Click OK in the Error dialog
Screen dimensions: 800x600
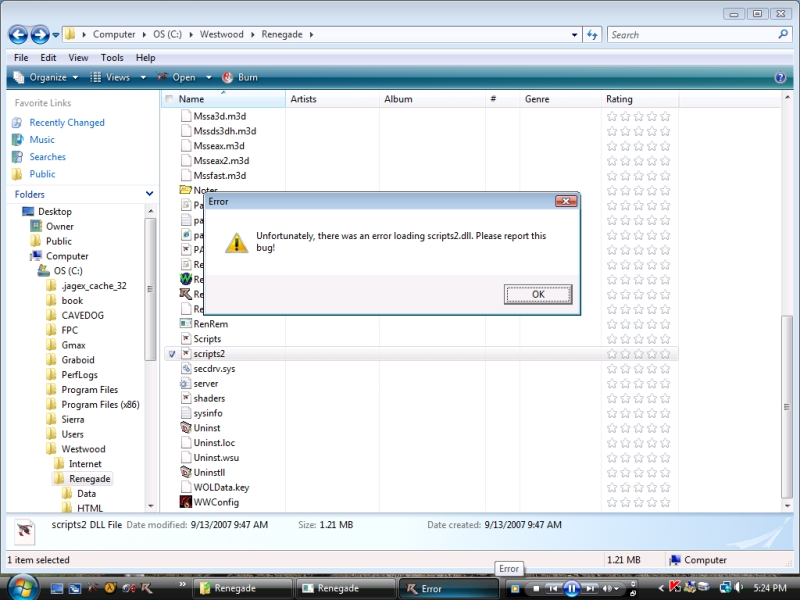click(538, 294)
